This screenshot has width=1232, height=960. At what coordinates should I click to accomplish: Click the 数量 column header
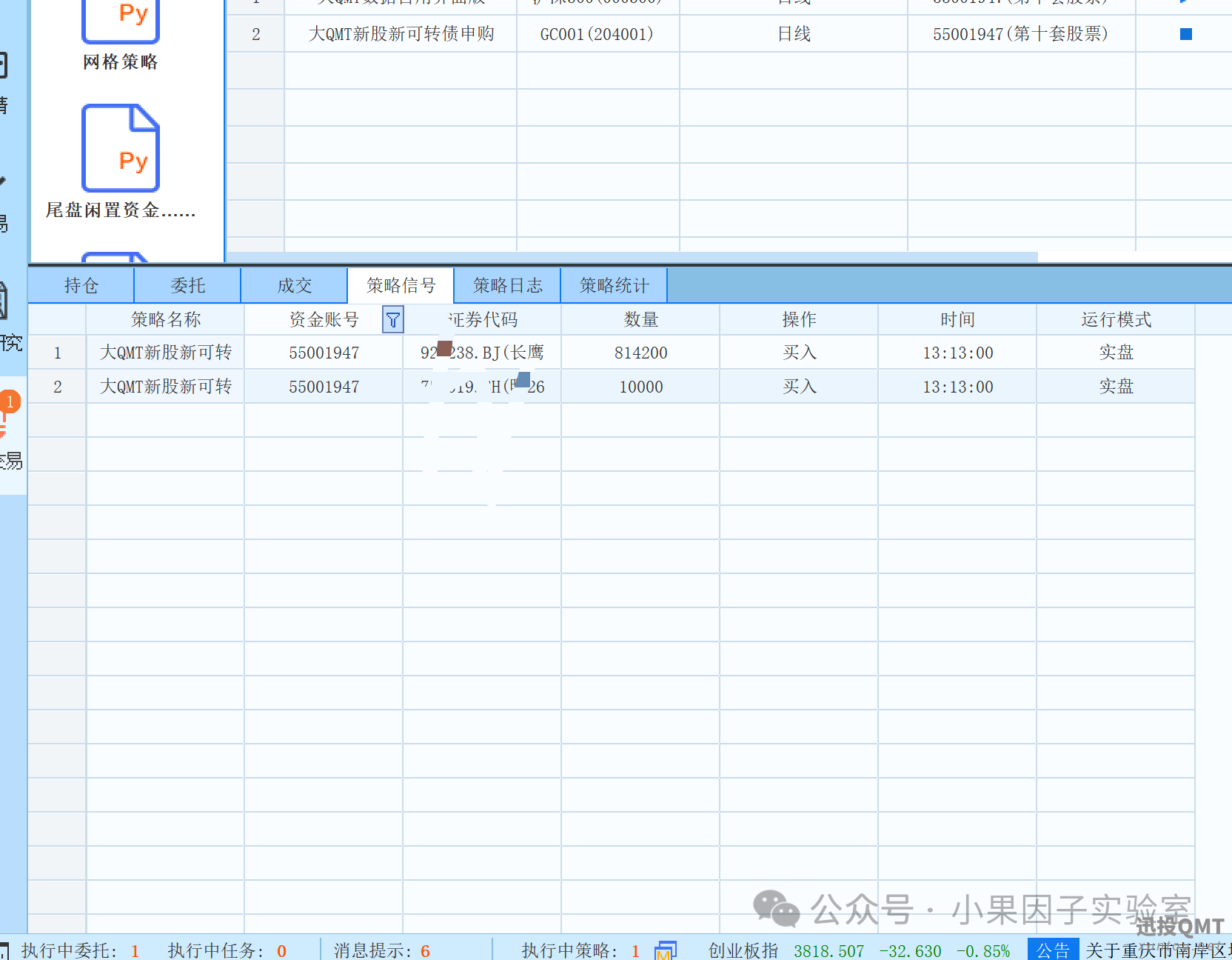(641, 320)
